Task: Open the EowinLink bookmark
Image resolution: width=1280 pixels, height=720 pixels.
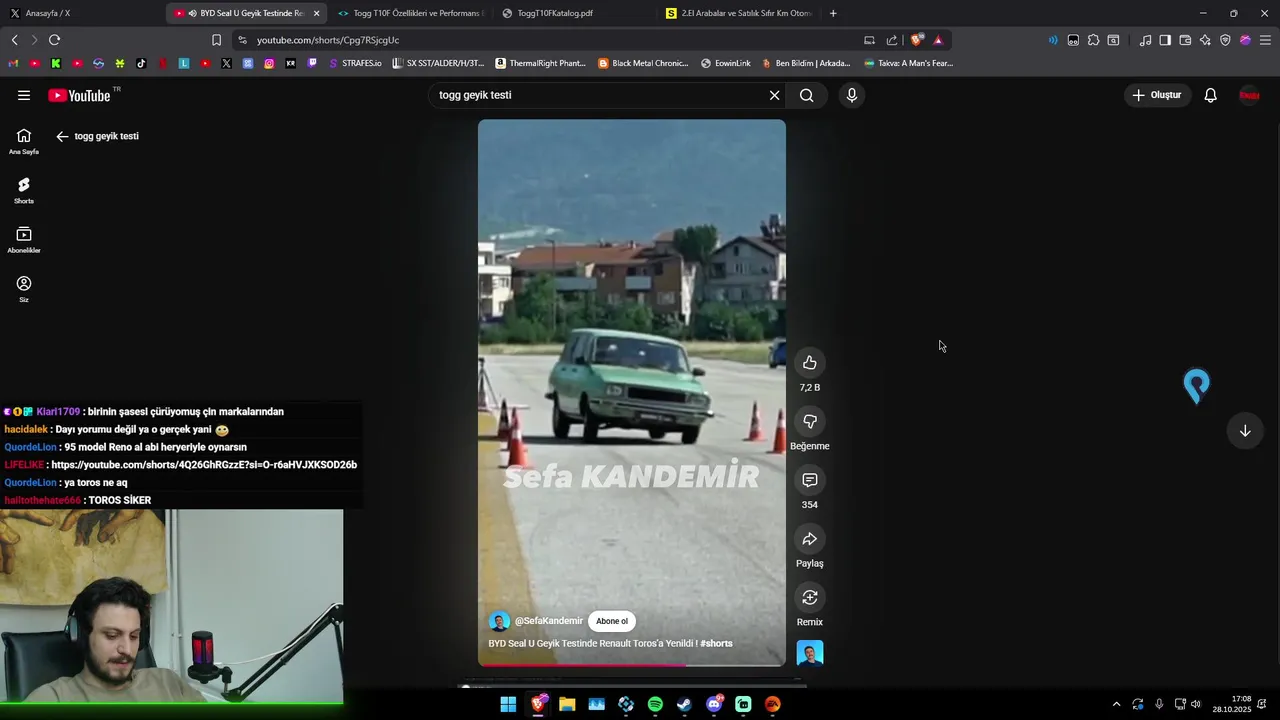Action: [x=726, y=63]
